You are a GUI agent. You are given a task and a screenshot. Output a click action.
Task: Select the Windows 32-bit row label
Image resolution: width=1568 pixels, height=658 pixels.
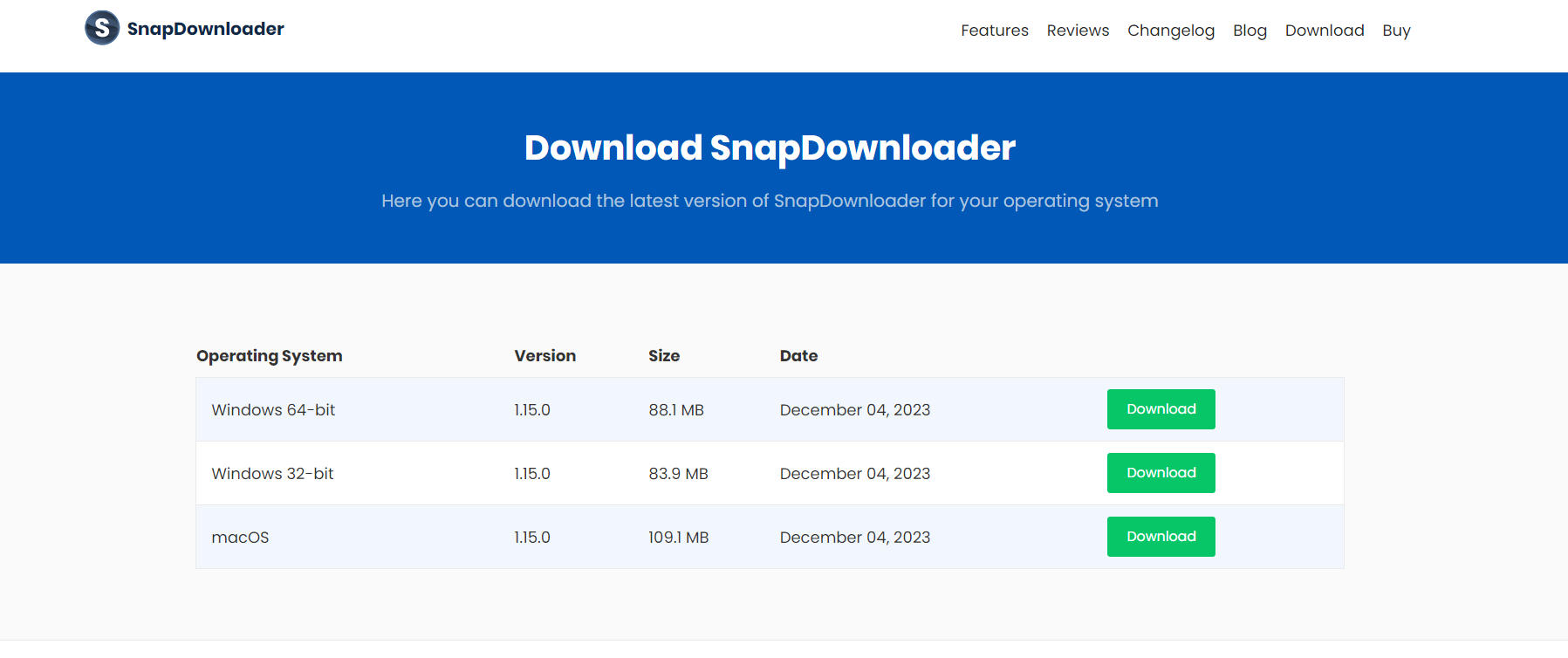click(272, 474)
